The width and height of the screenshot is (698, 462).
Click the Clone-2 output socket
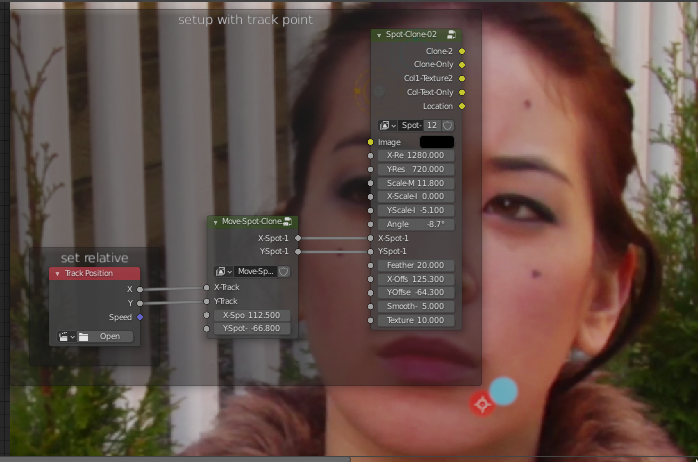(462, 52)
